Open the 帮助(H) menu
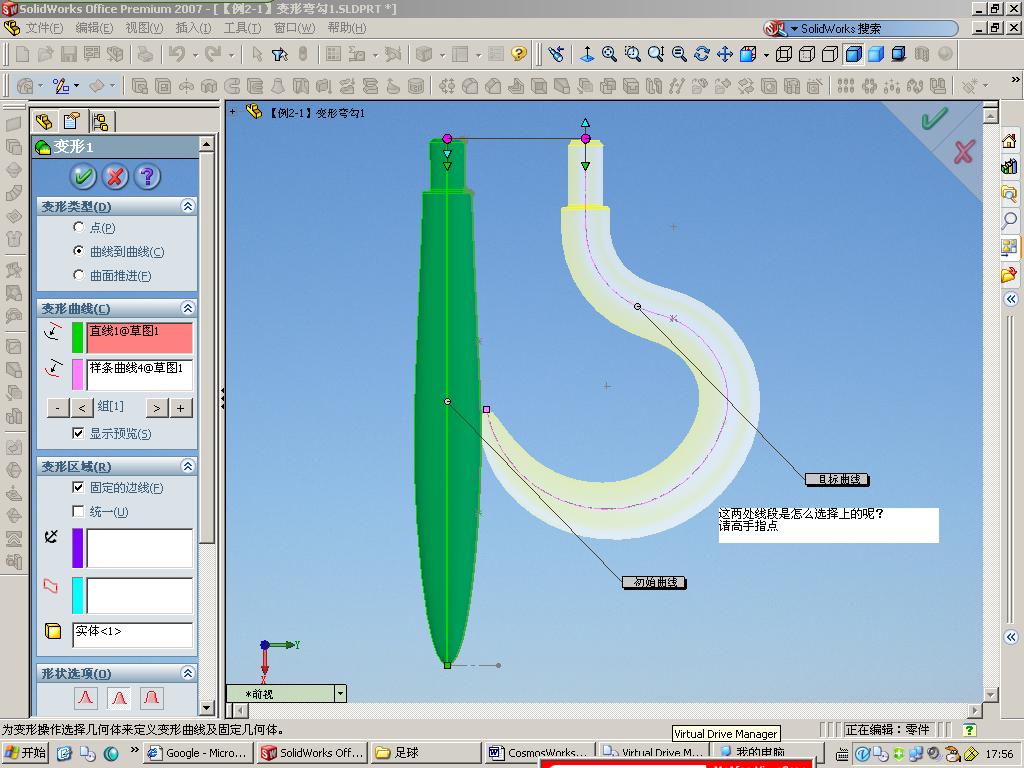1024x768 pixels. [347, 28]
